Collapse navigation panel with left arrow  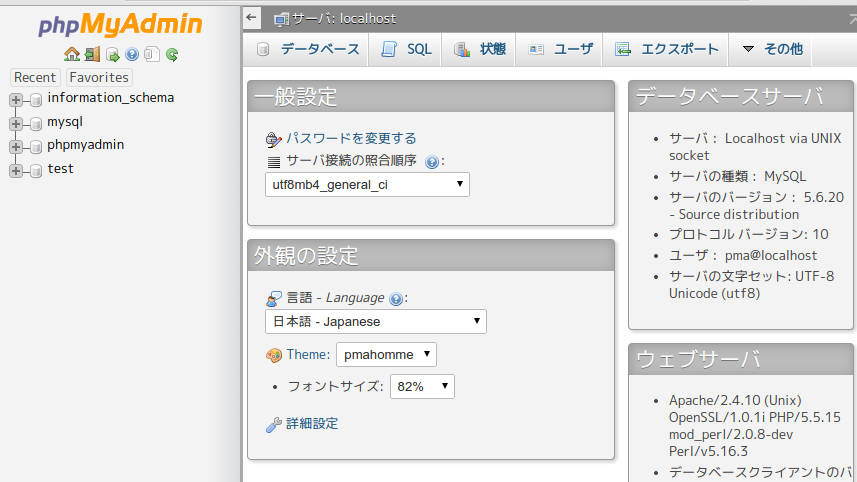click(x=251, y=17)
